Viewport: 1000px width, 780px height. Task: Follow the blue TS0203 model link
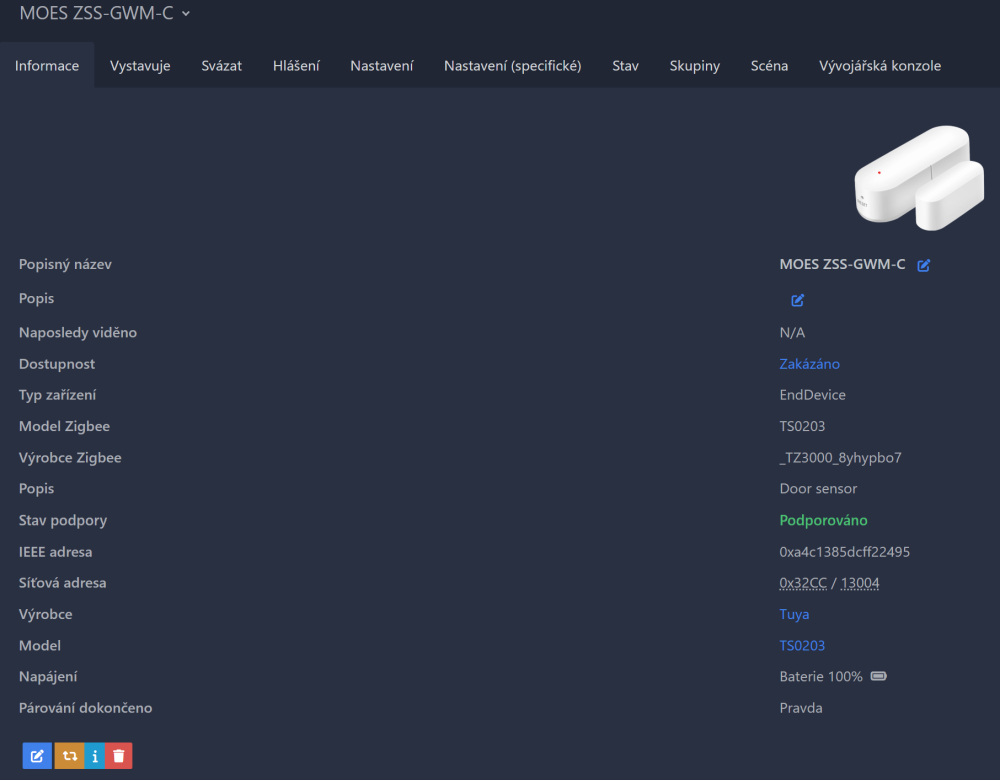pyautogui.click(x=802, y=646)
